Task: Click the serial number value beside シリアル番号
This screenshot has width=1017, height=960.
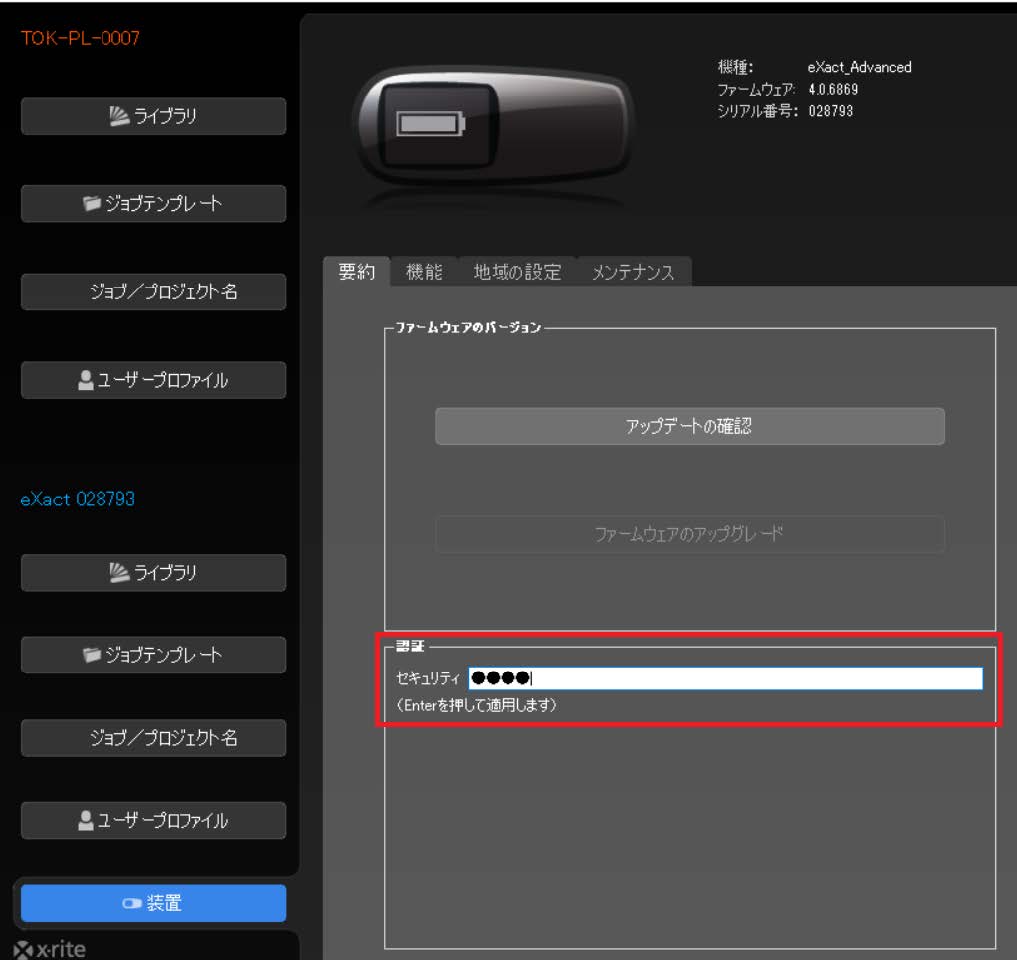Action: (x=831, y=111)
